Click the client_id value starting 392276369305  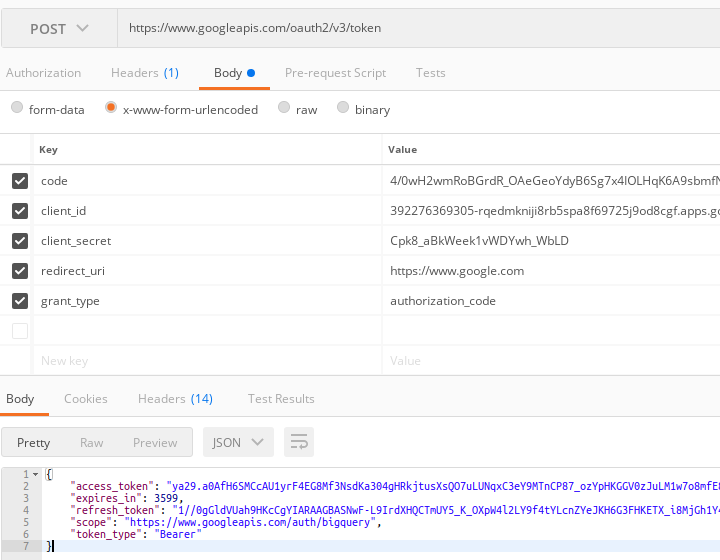(551, 211)
